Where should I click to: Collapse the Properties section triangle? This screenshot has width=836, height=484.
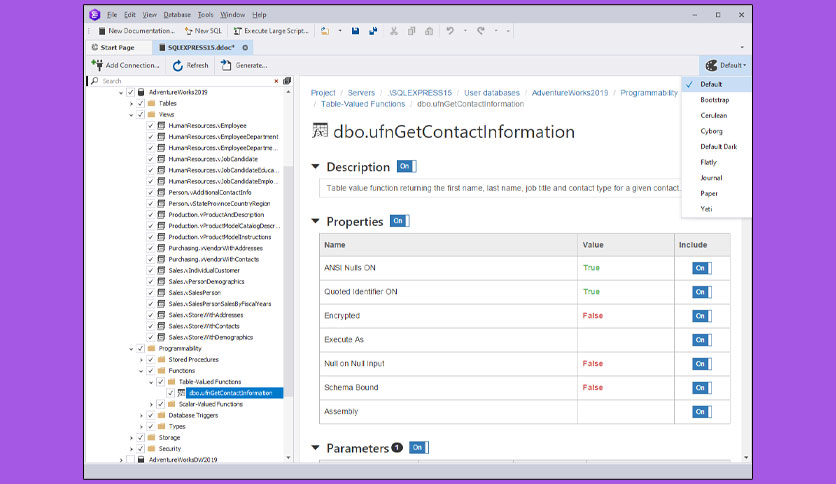click(x=316, y=221)
